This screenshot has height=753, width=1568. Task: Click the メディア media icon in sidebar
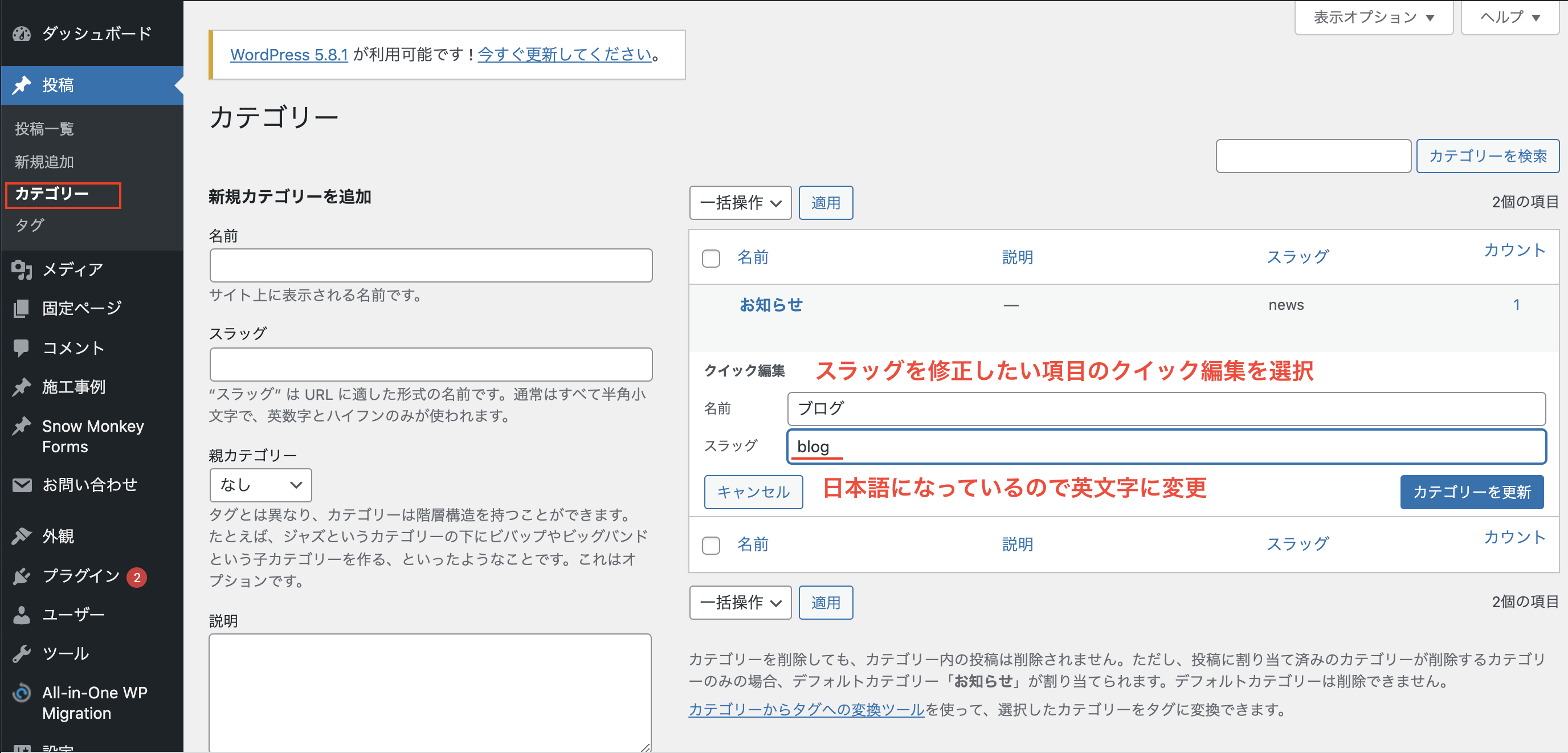pos(22,269)
